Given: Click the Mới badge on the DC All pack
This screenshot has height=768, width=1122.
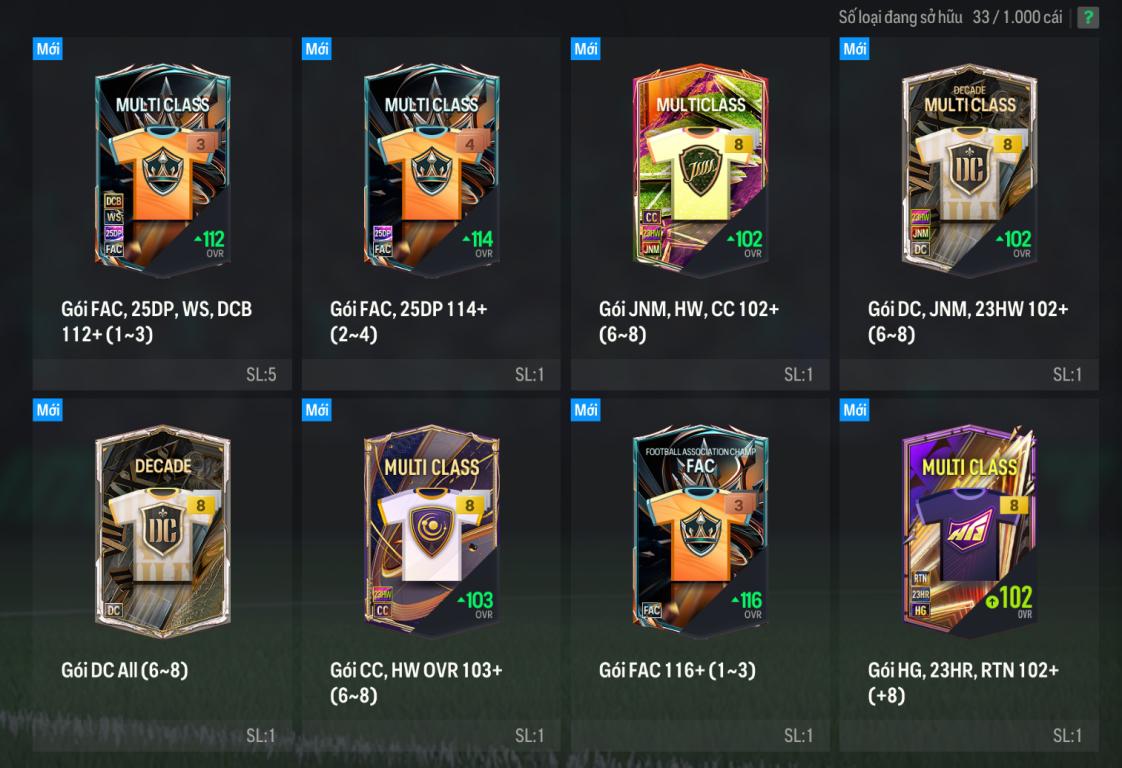Looking at the screenshot, I should (47, 410).
